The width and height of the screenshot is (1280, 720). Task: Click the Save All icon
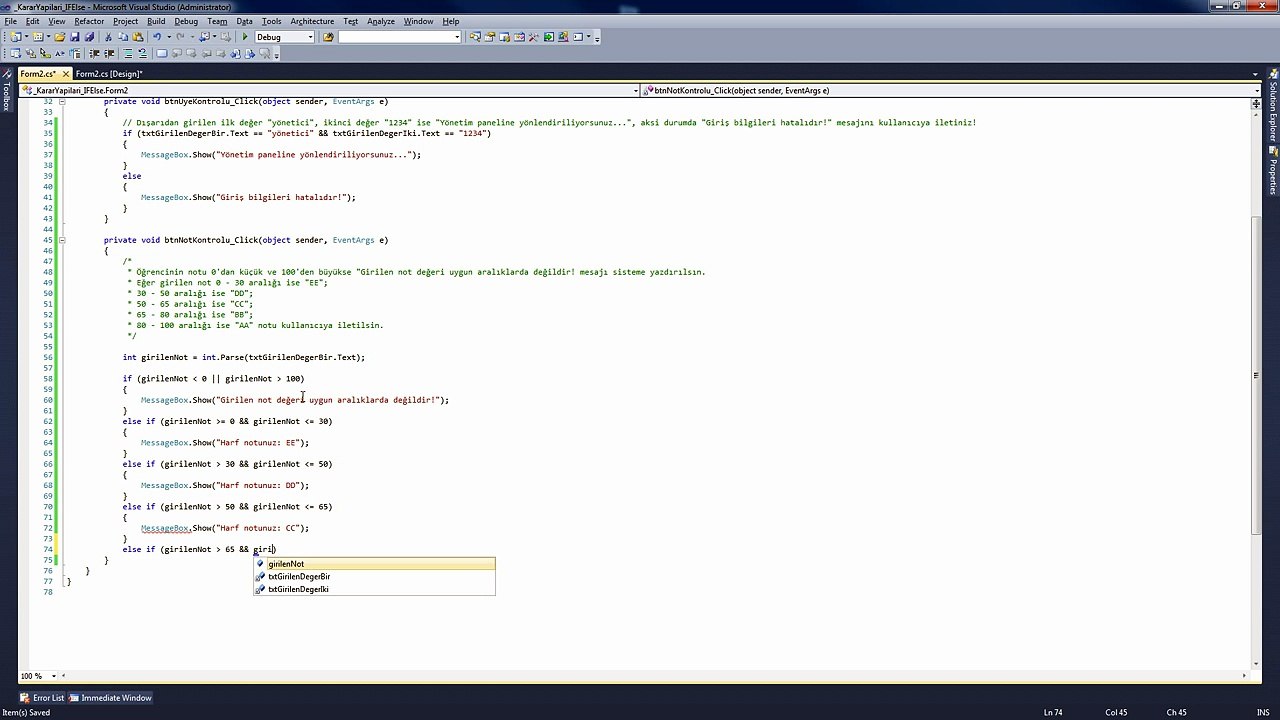click(89, 37)
